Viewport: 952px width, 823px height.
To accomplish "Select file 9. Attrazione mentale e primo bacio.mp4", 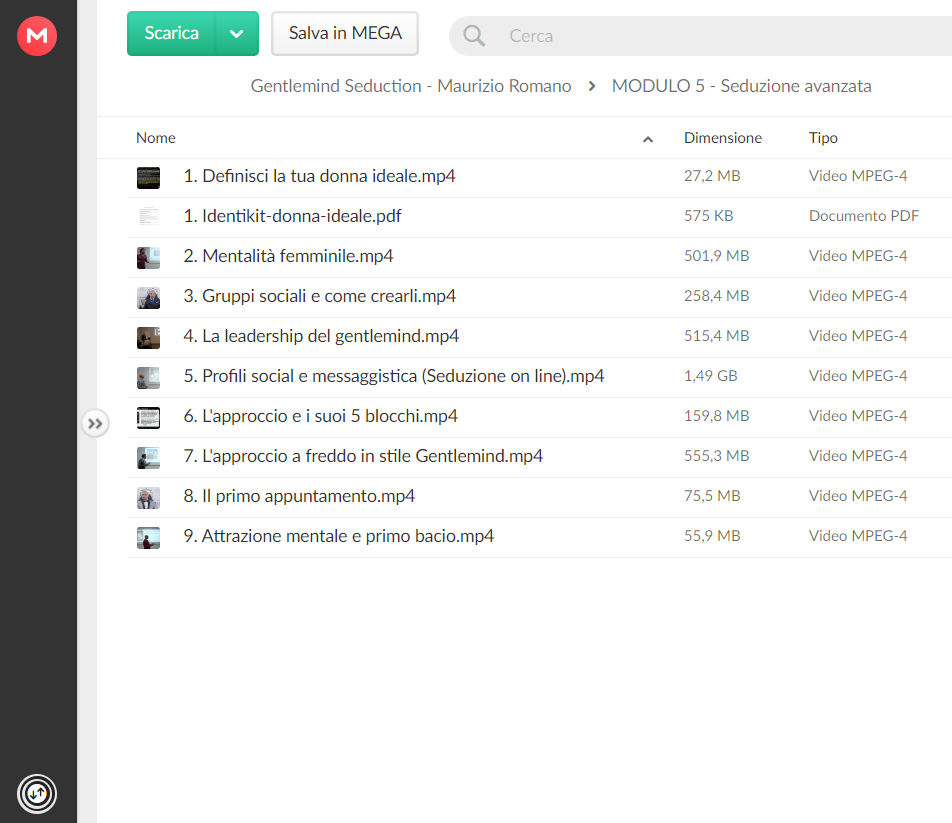I will [339, 537].
